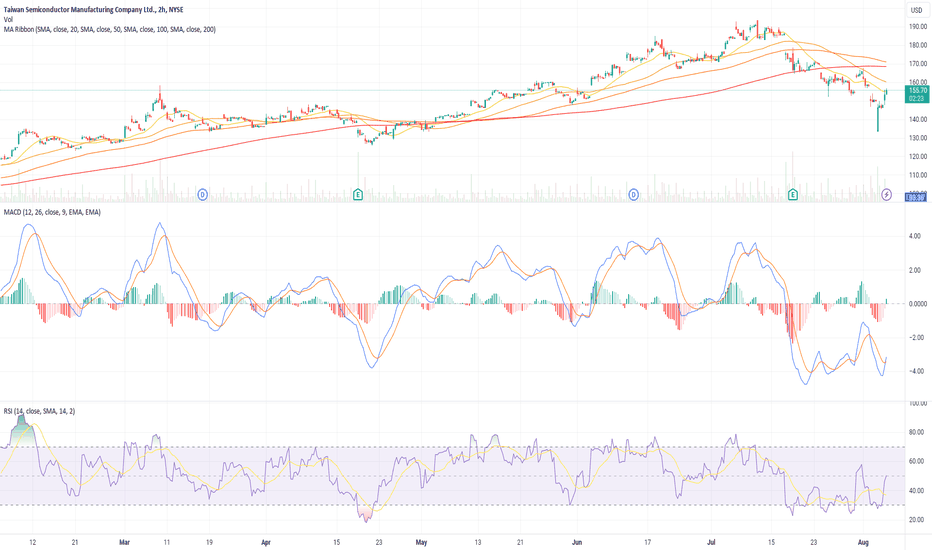932x550 pixels.
Task: Click the purple lightning event icon
Action: (887, 194)
